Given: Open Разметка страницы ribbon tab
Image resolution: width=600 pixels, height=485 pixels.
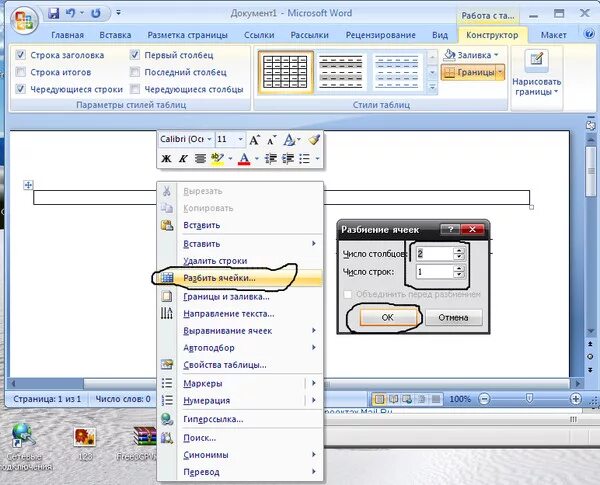Looking at the screenshot, I should click(188, 35).
